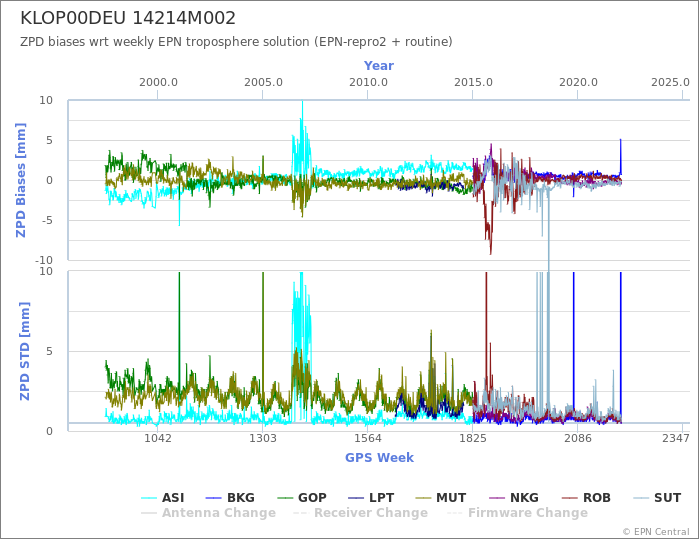Click GPS week label 1303
700x540 pixels.
tap(262, 438)
